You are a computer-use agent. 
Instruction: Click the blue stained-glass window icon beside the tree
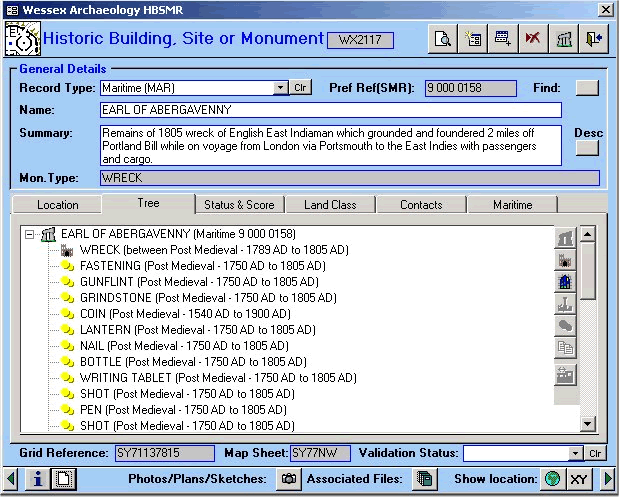coord(565,283)
